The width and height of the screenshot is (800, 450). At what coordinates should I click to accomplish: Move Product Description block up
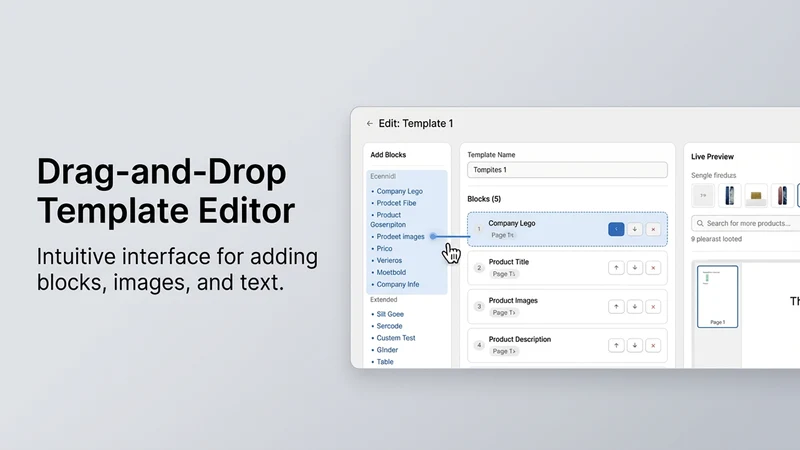point(616,345)
